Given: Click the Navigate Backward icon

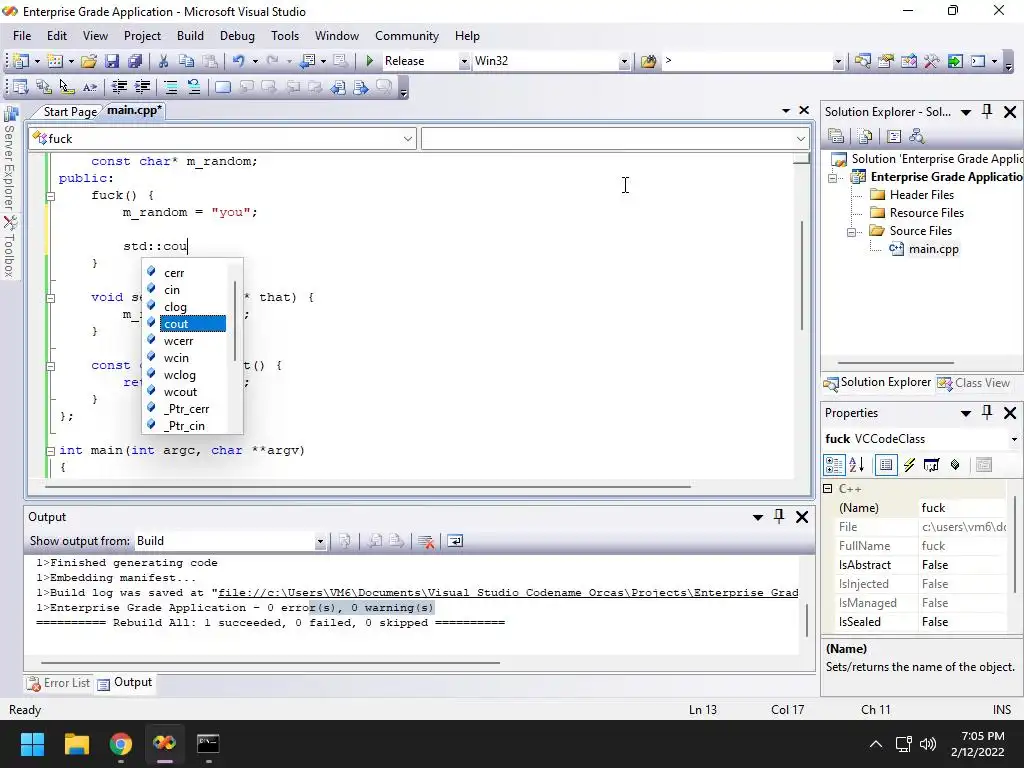Looking at the screenshot, I should click(x=307, y=61).
